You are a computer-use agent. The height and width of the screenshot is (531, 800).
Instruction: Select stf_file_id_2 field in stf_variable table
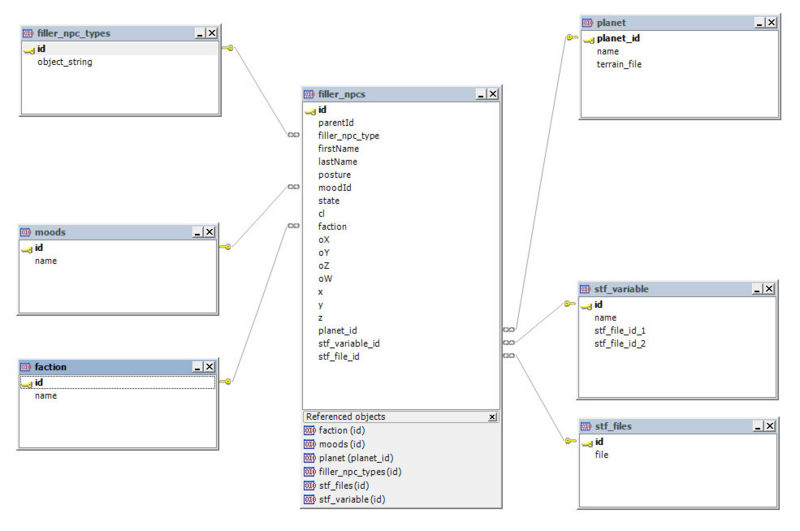(x=620, y=343)
